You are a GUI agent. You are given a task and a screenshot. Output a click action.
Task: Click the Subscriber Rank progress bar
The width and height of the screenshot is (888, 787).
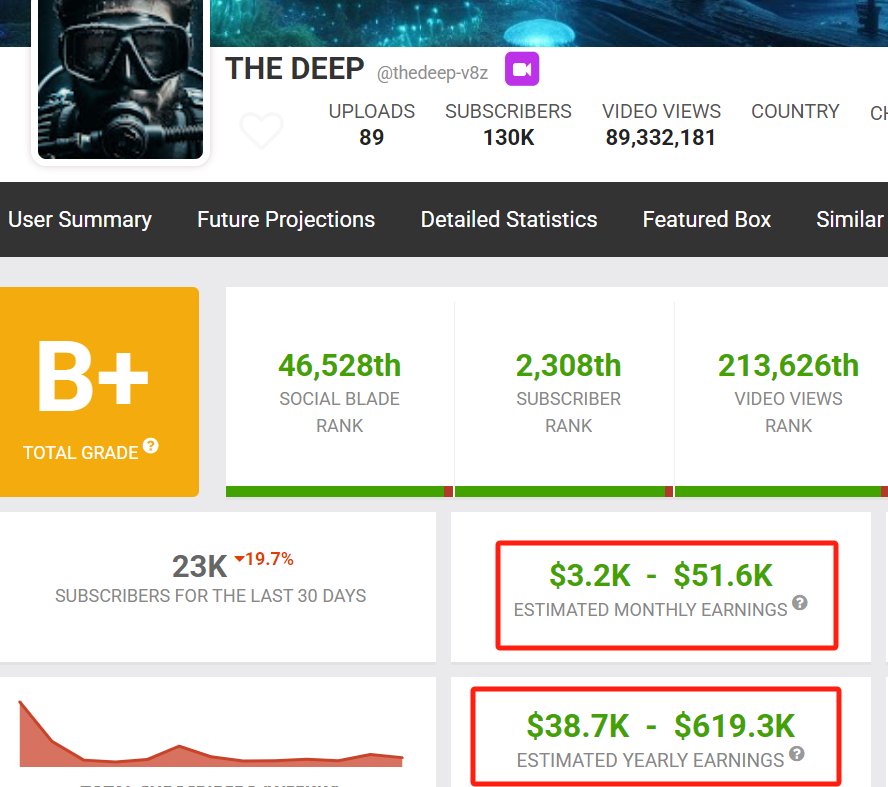point(564,491)
